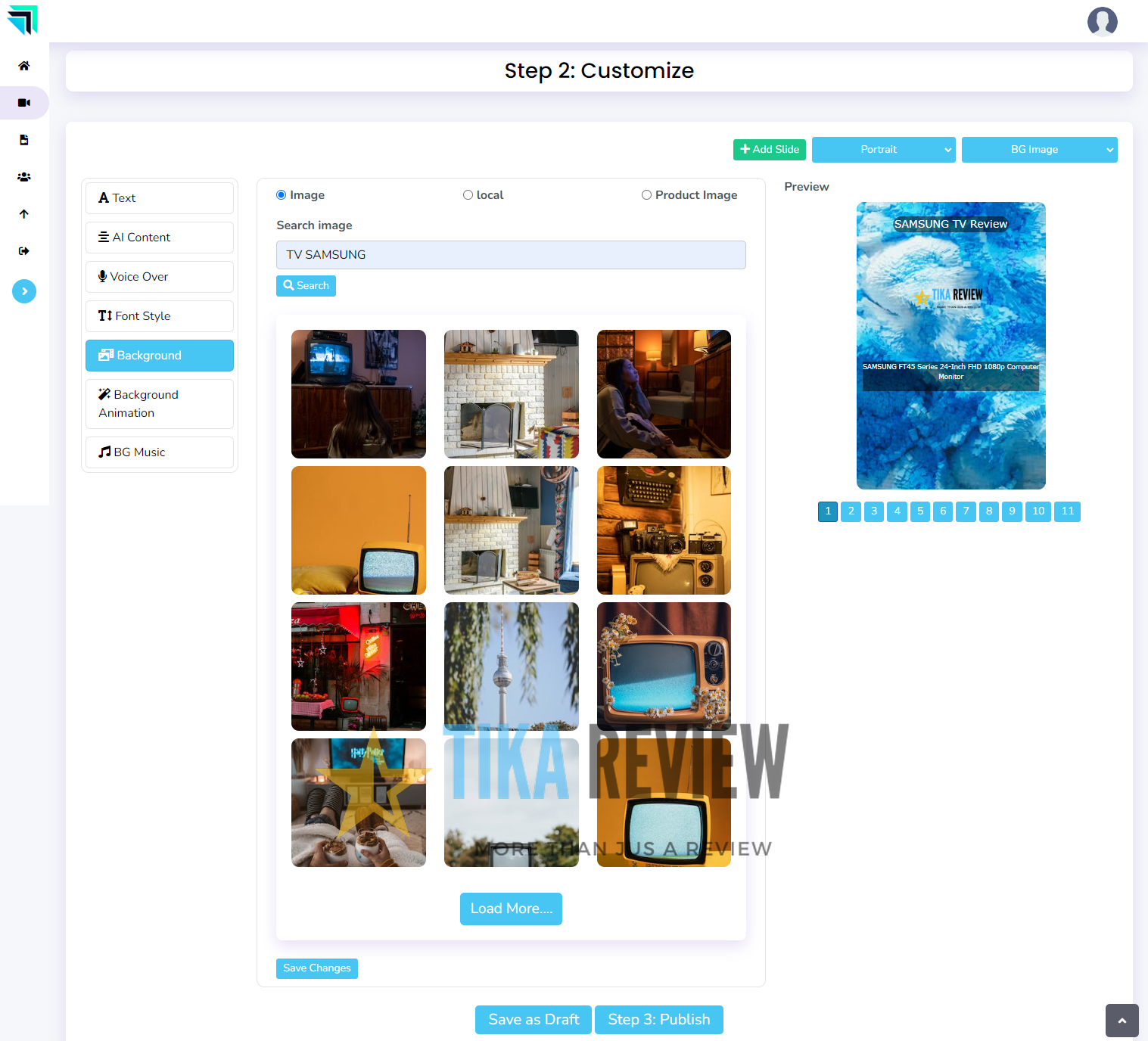Select the video camera icon in the sidebar
The width and height of the screenshot is (1148, 1041).
[x=24, y=102]
